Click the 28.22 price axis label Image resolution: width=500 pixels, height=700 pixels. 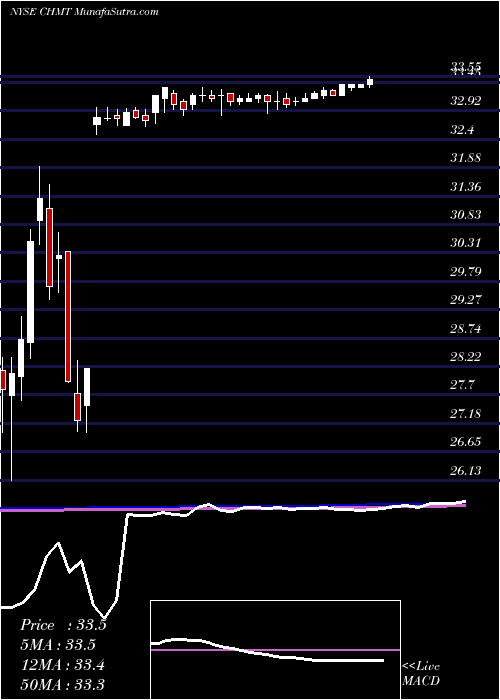coord(465,357)
